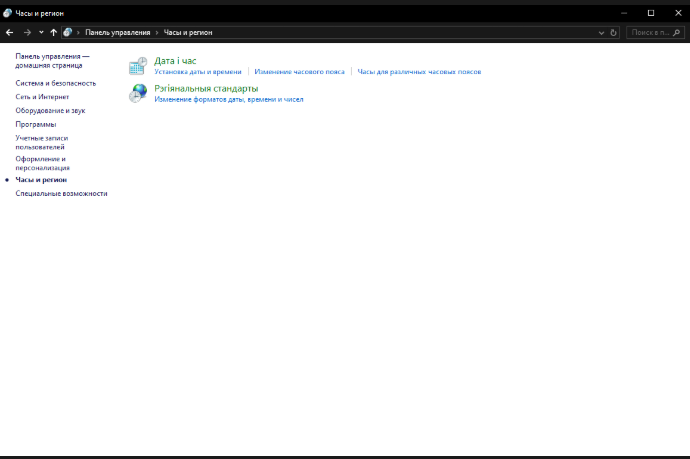This screenshot has height=459, width=690.
Task: Select Часы и регион breadcrumb
Action: 188,33
